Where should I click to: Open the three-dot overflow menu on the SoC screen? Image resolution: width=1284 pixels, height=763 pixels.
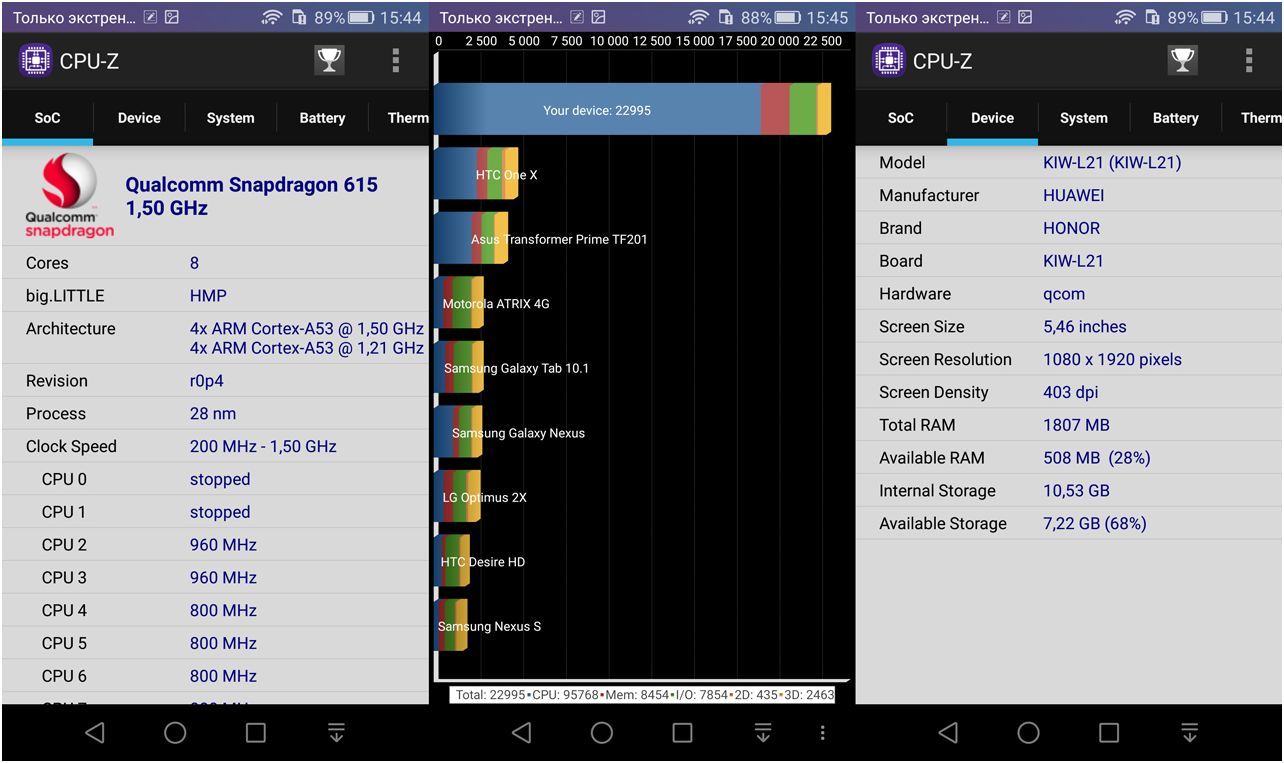click(x=396, y=61)
